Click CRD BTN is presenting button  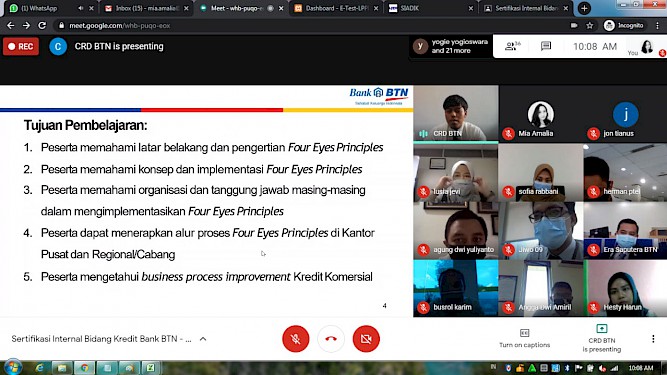click(x=601, y=338)
